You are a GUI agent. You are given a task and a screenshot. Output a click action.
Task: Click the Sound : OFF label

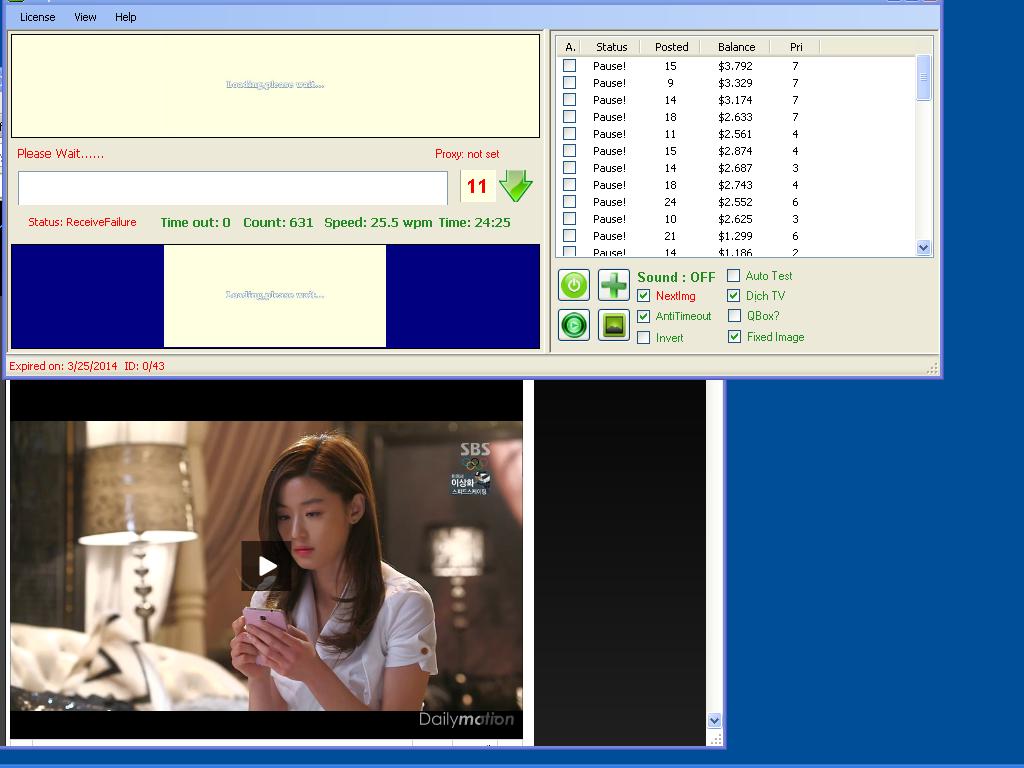[x=676, y=277]
